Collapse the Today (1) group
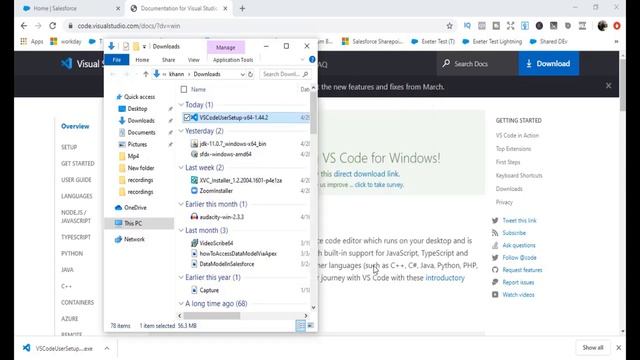This screenshot has height=360, width=640. 181,105
